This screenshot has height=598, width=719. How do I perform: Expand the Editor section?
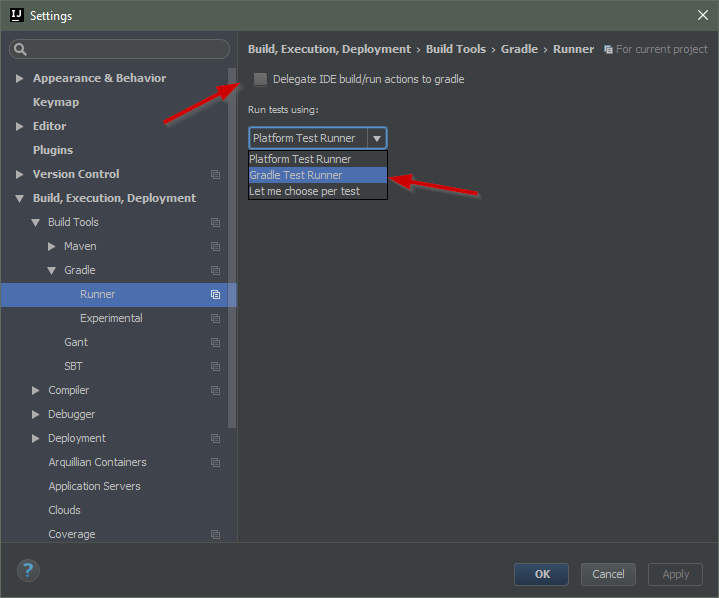coord(19,126)
